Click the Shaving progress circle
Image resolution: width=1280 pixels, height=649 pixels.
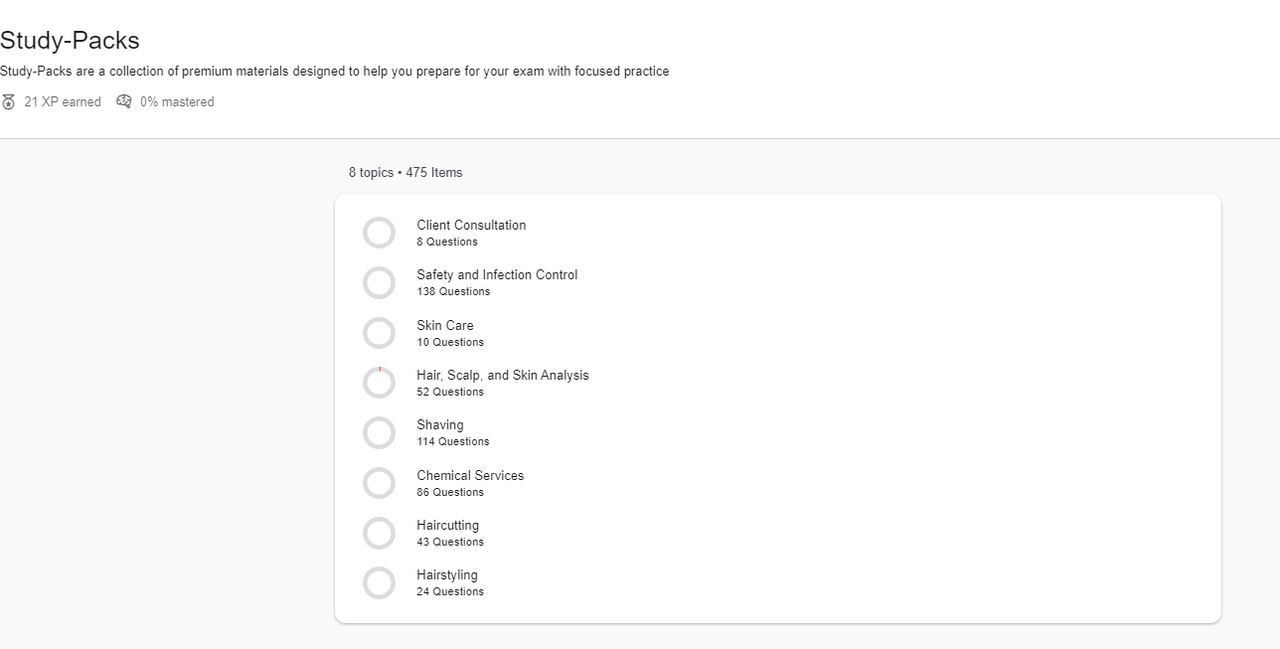click(379, 433)
